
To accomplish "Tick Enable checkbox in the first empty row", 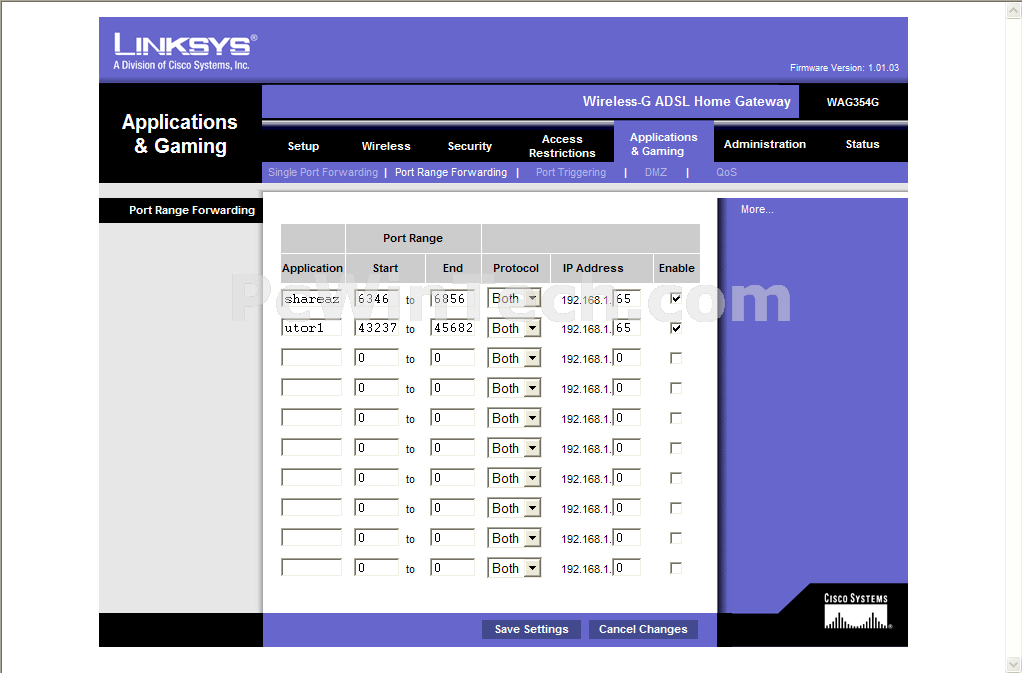I will [676, 358].
